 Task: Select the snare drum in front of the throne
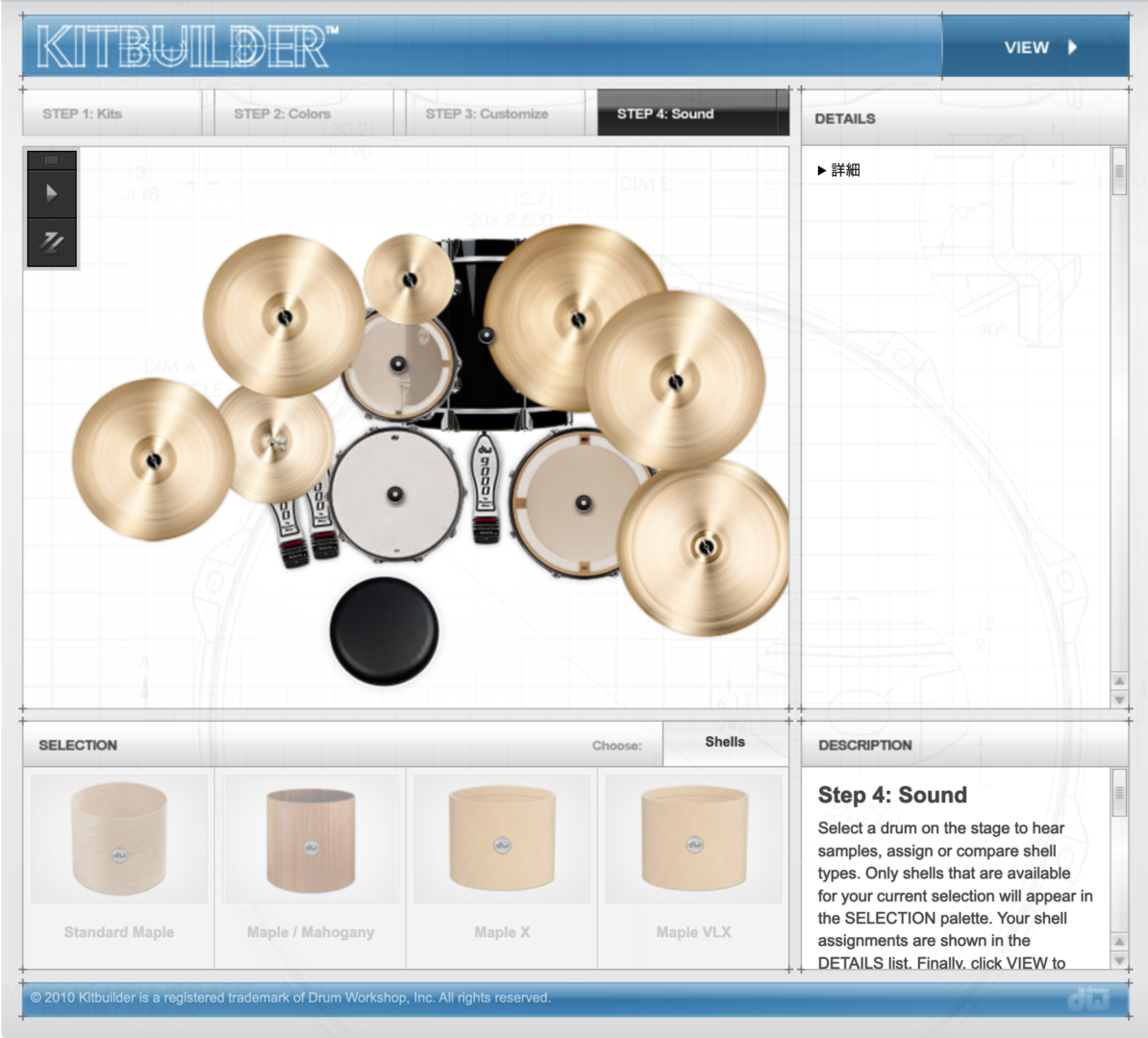coord(396,496)
